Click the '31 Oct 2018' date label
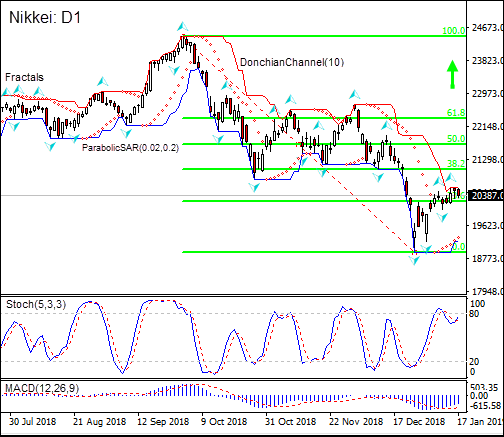The height and width of the screenshot is (437, 504). coord(290,421)
